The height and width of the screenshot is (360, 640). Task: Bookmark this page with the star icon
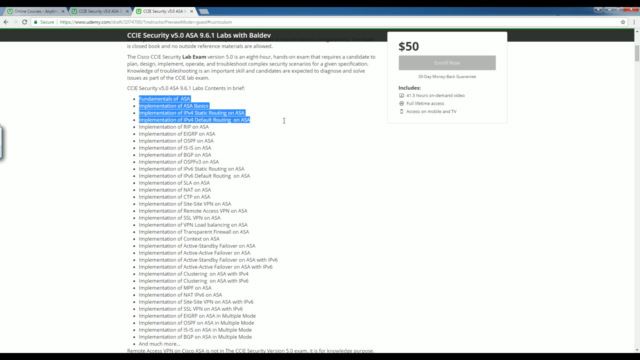click(623, 22)
